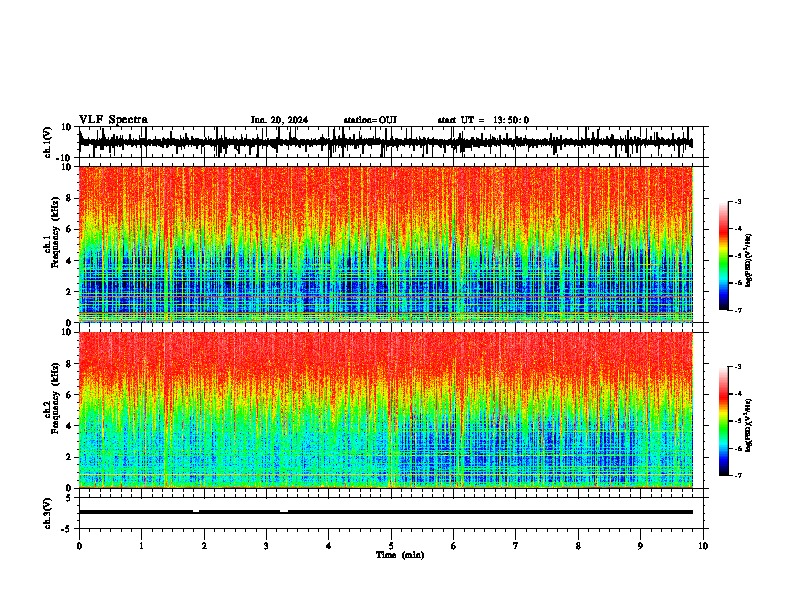
Task: Click the ch.1 spectrogram 6 kHz tick label
Action: pyautogui.click(x=69, y=229)
